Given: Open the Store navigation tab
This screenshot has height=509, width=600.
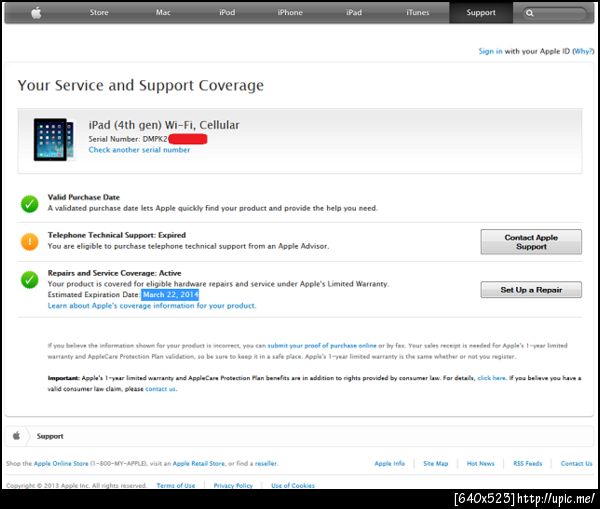Looking at the screenshot, I should click(99, 13).
